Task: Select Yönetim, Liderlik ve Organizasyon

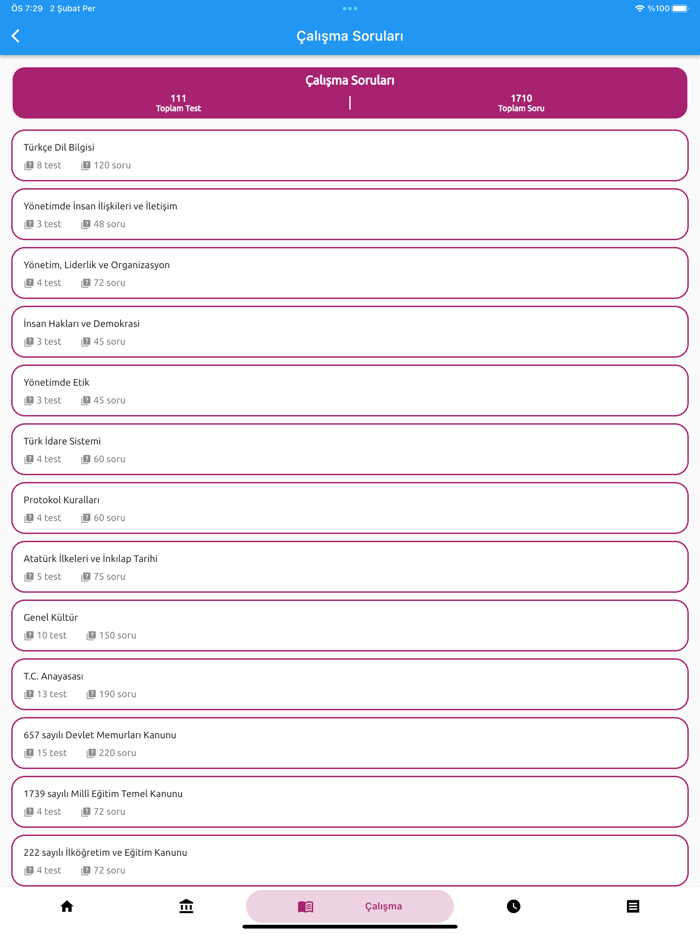Action: click(x=350, y=273)
